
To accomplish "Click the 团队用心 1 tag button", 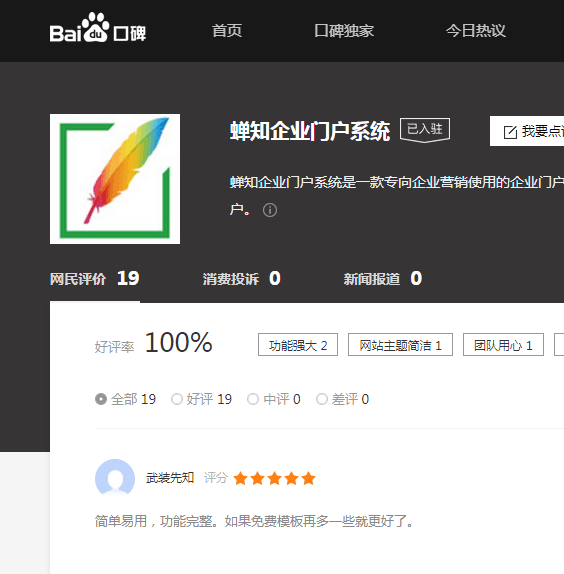I will pos(503,345).
